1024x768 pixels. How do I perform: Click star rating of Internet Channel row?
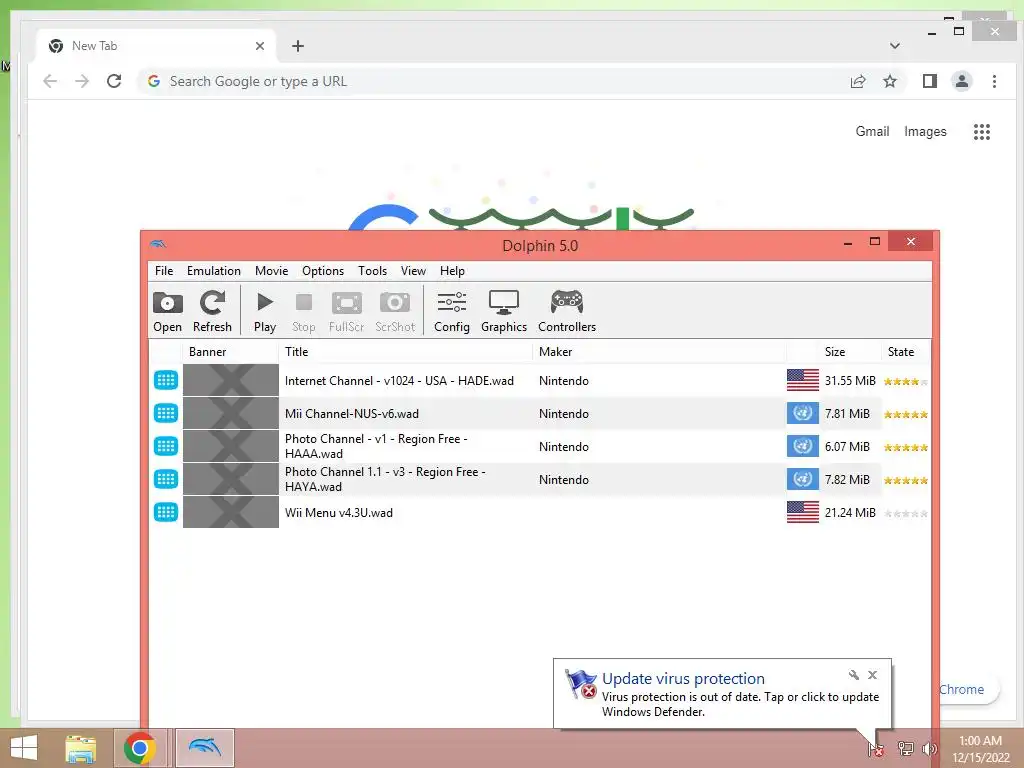point(905,381)
